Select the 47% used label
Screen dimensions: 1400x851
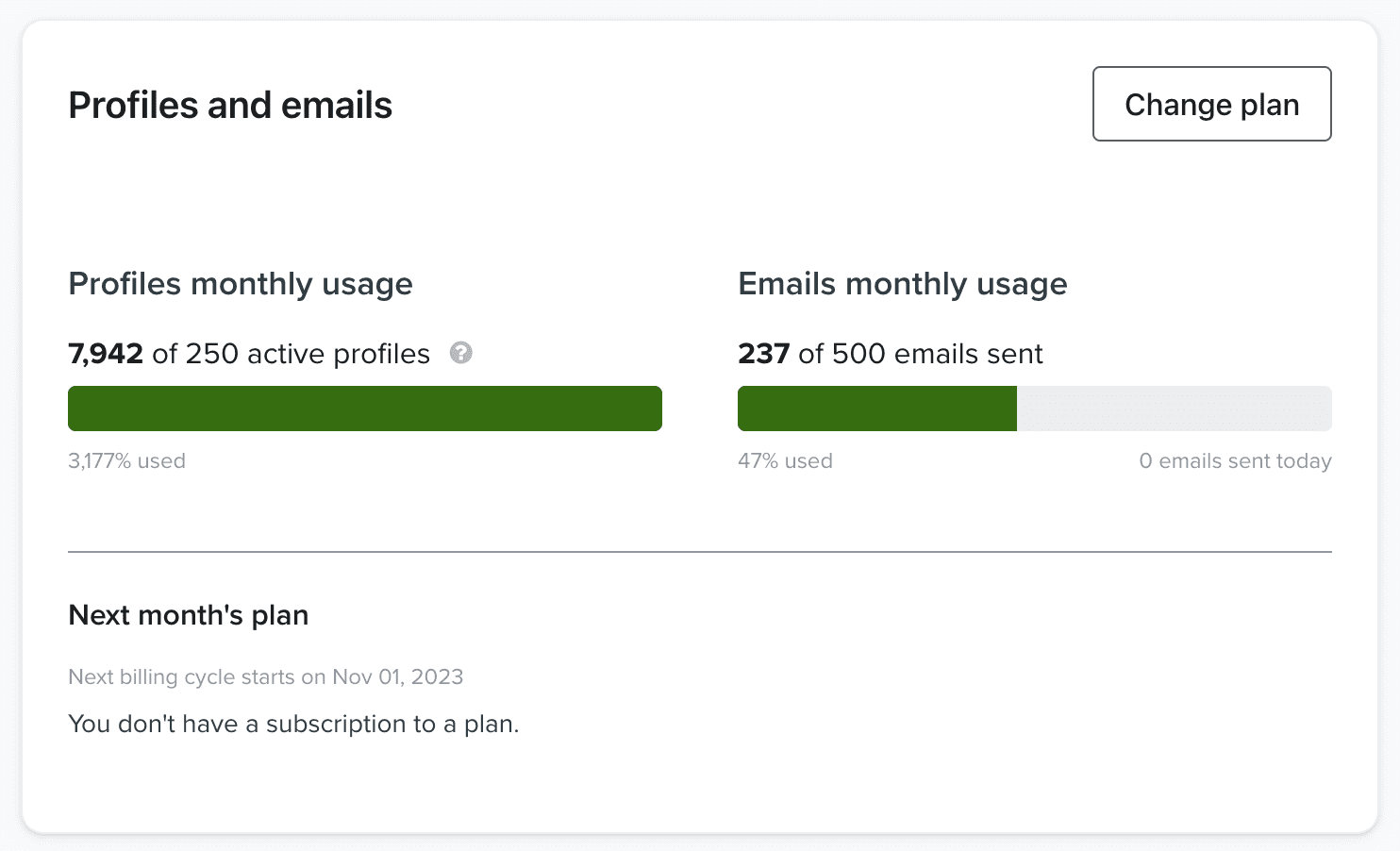(785, 460)
